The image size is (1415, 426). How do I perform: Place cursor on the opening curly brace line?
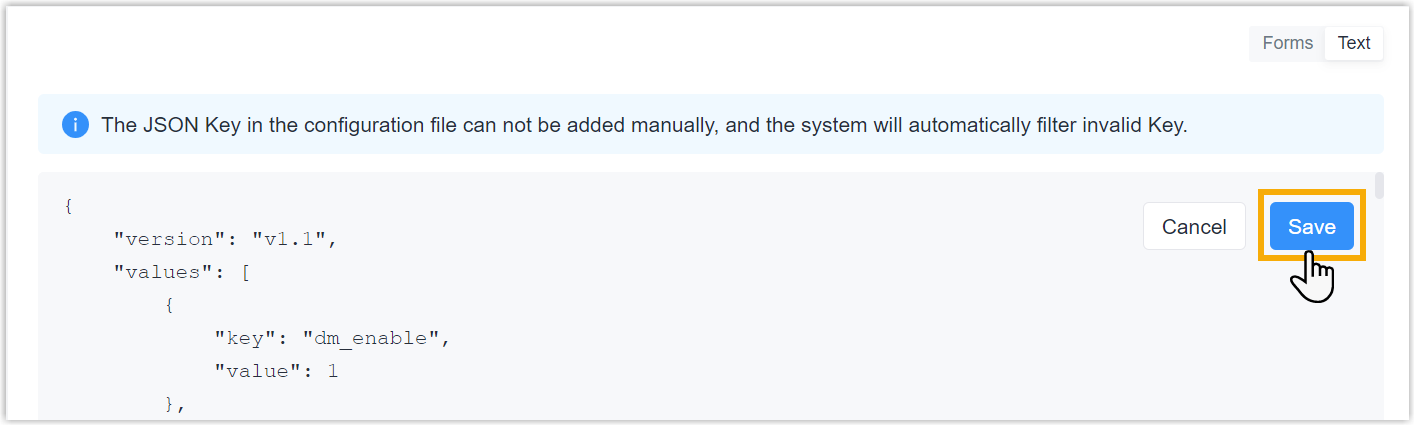(x=68, y=207)
